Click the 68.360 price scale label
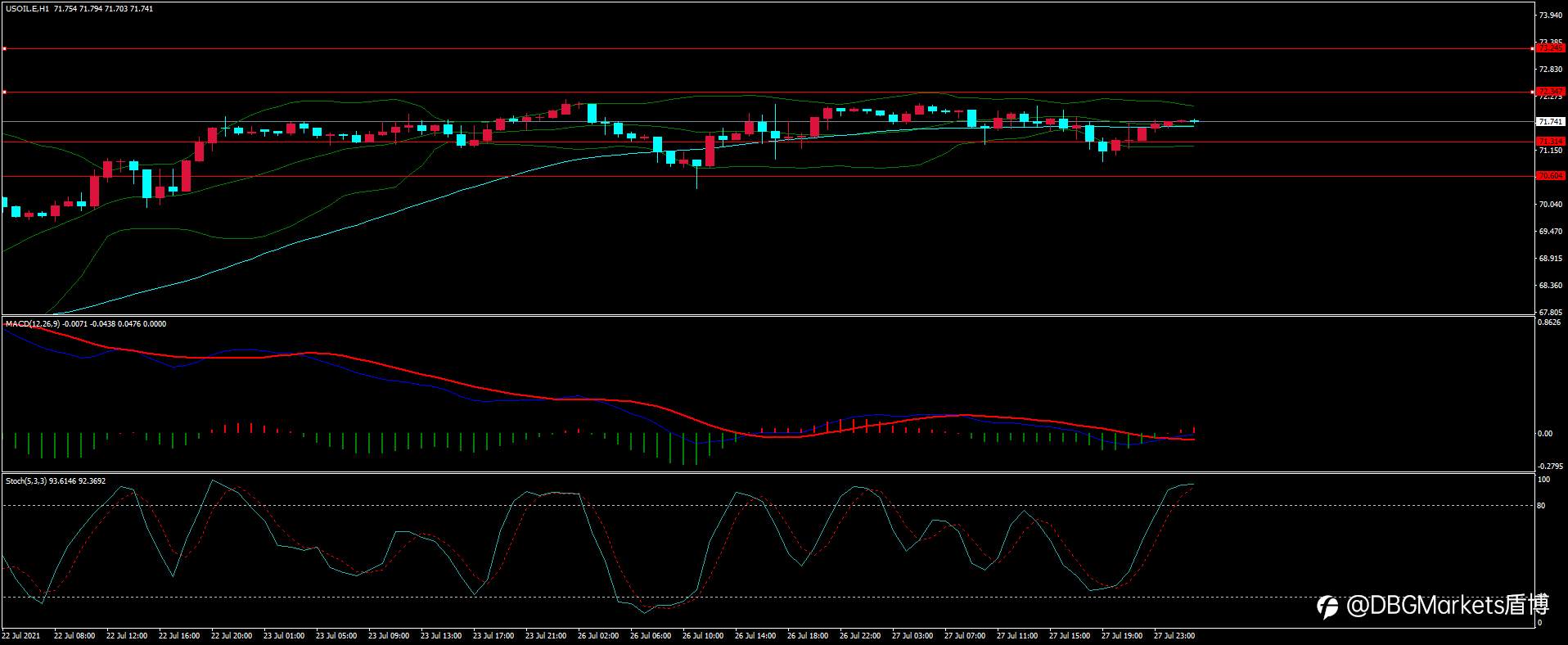This screenshot has width=1568, height=645. (1551, 286)
